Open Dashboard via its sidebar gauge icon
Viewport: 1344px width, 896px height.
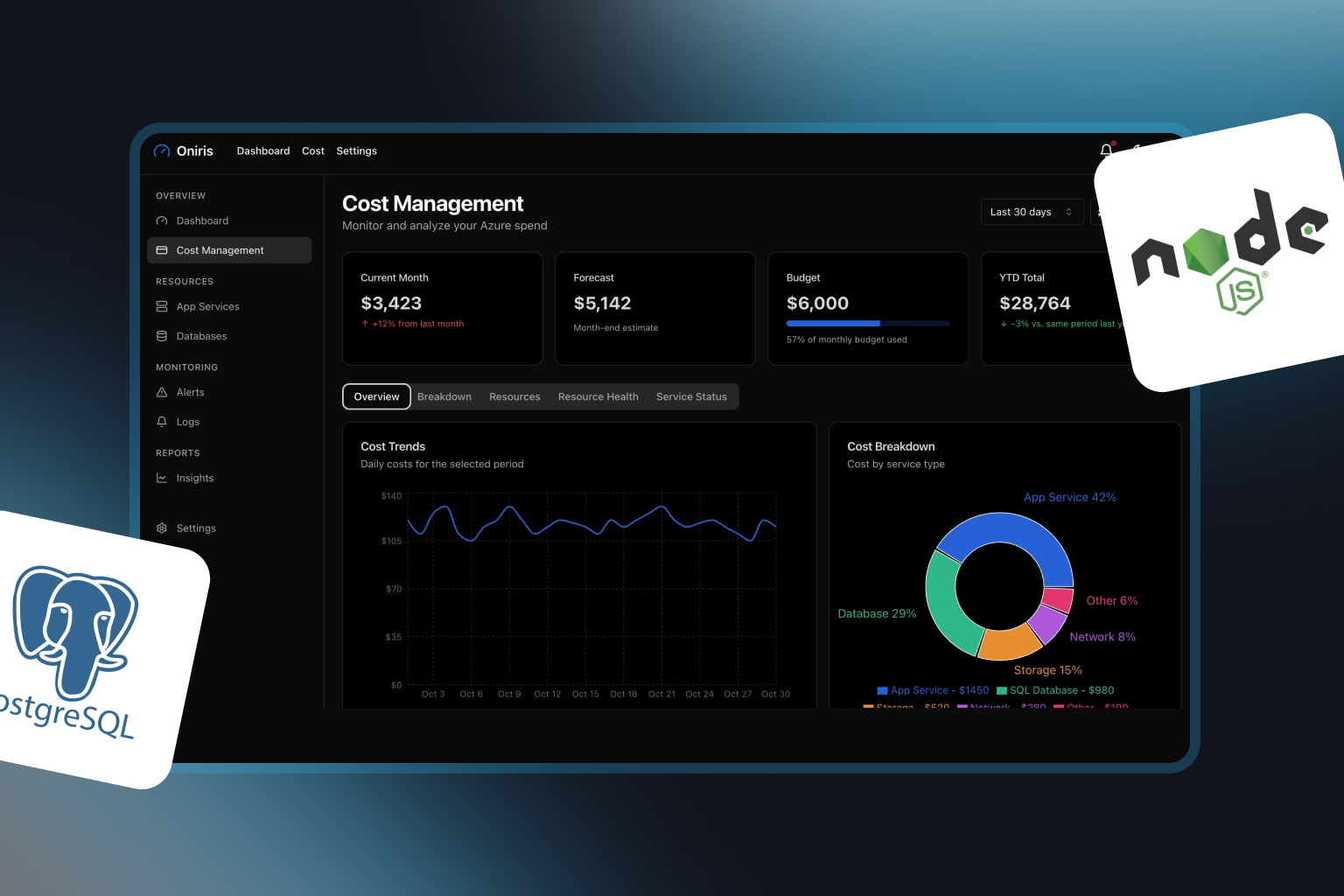point(162,221)
